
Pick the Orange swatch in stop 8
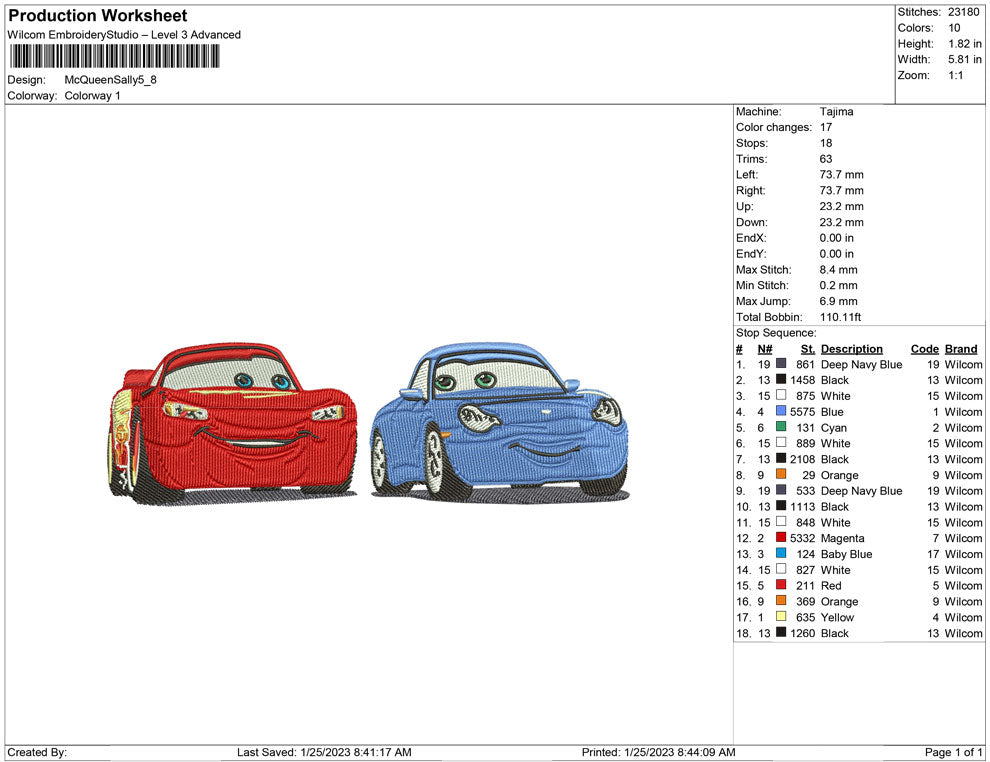[781, 475]
